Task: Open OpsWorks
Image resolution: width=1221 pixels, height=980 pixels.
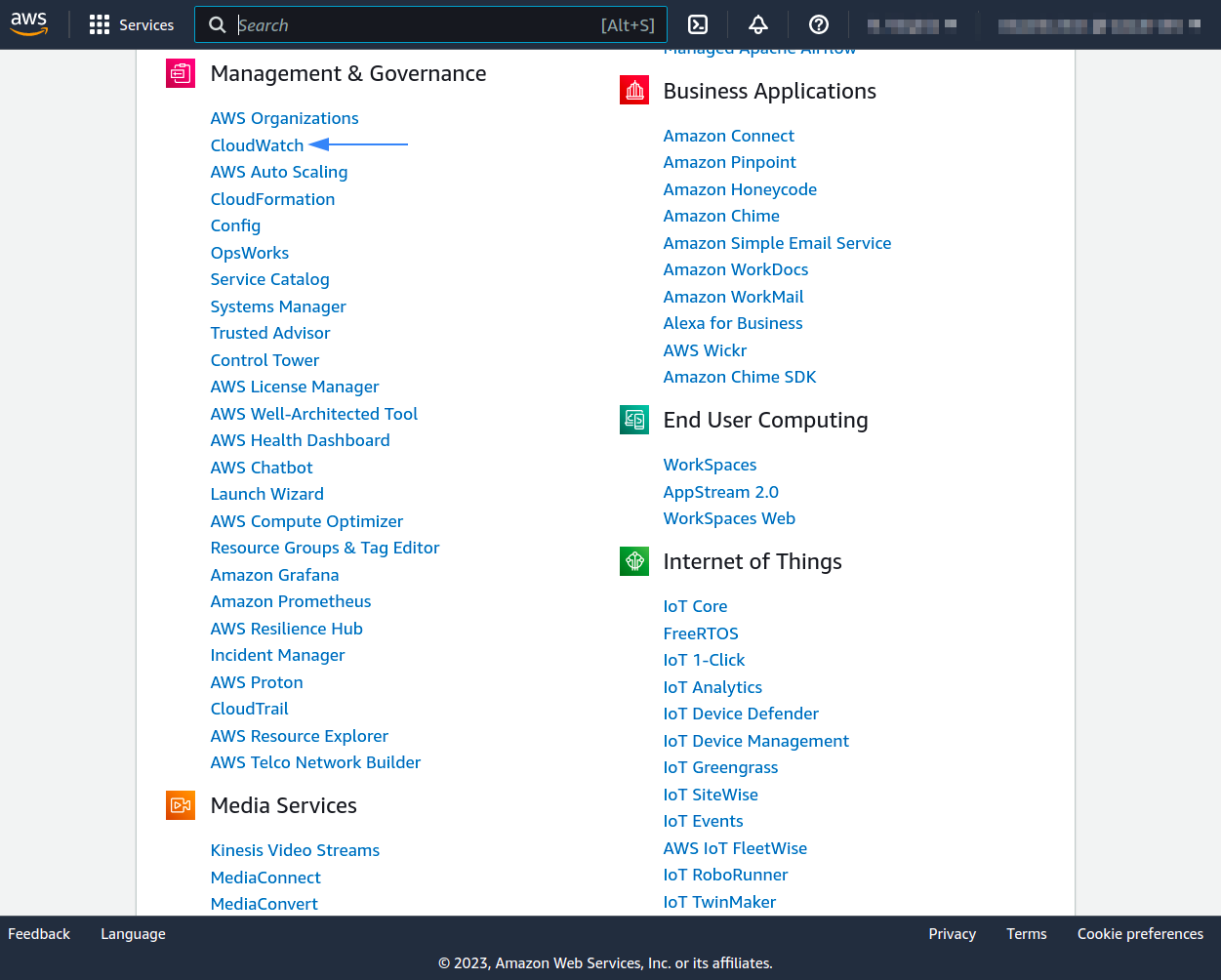Action: pyautogui.click(x=250, y=253)
